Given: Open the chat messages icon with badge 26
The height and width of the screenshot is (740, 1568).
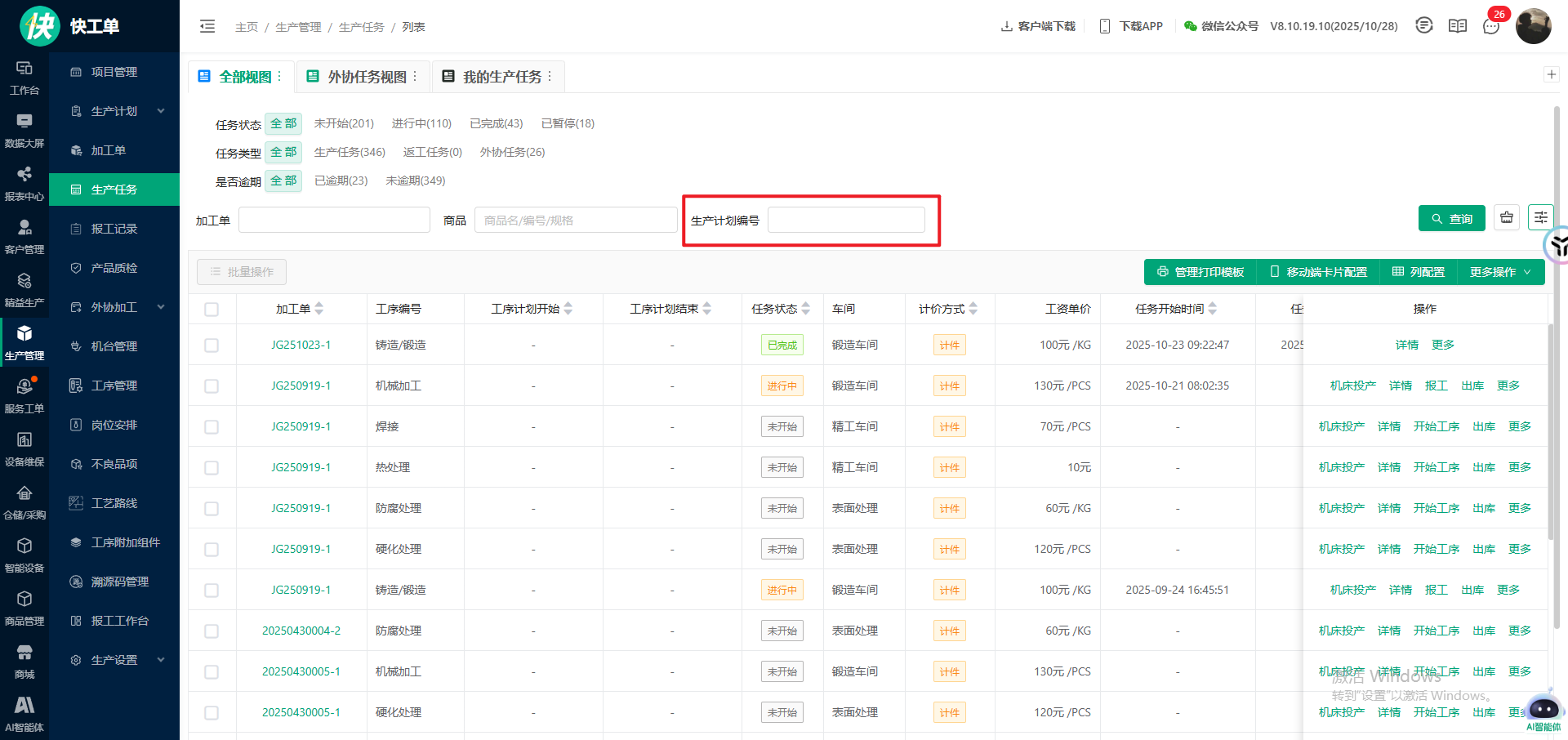Looking at the screenshot, I should click(1491, 26).
